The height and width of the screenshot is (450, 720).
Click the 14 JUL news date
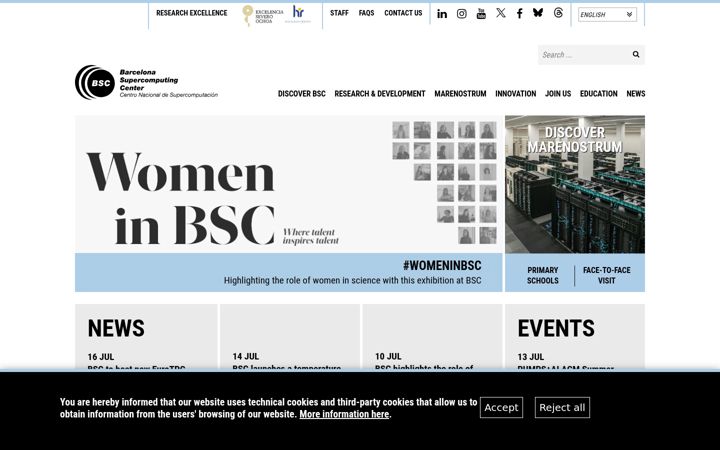coord(246,356)
